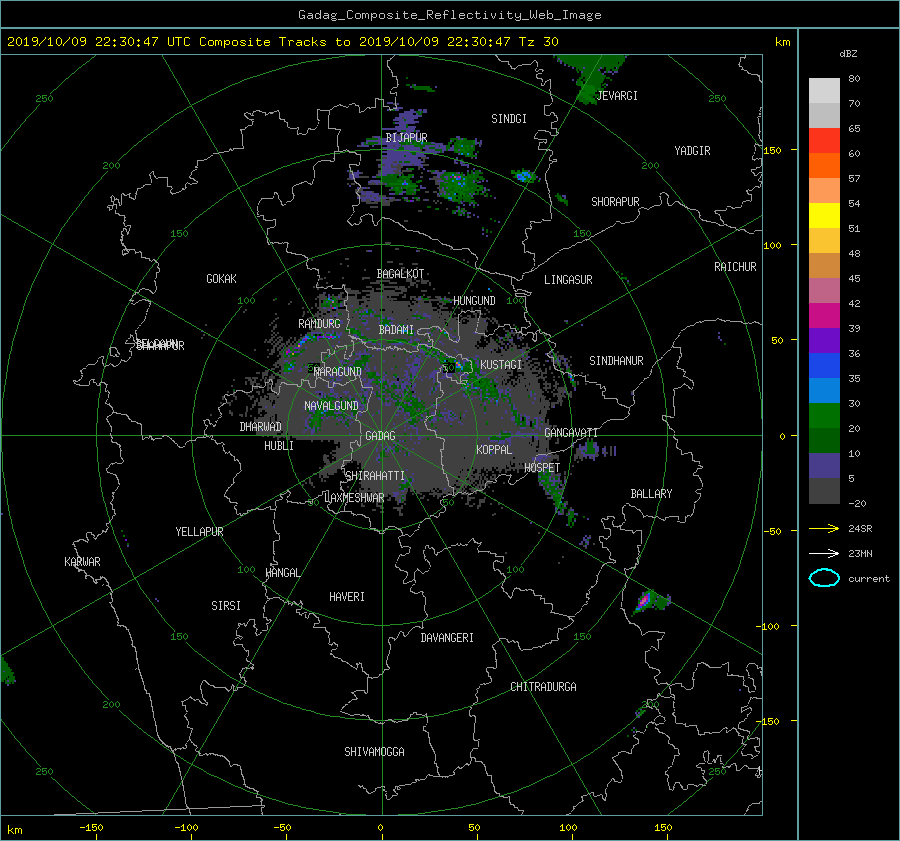The image size is (900, 841).
Task: Click the BALLARY city label
Action: [x=651, y=494]
